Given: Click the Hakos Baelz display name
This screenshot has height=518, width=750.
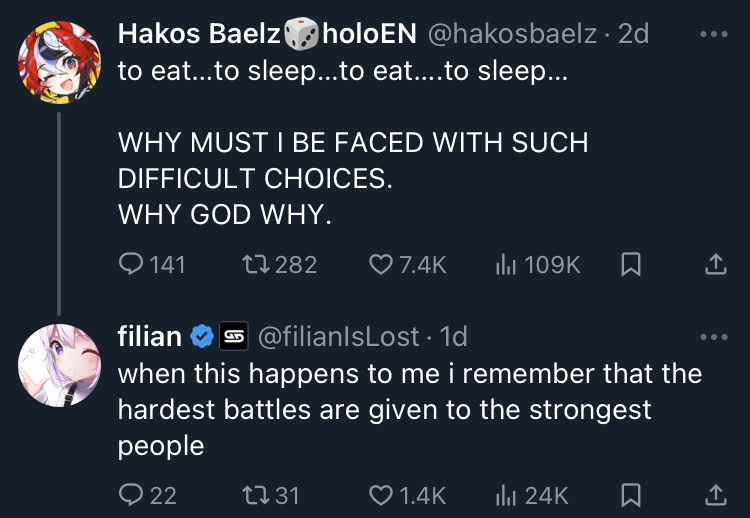Looking at the screenshot, I should (x=200, y=34).
